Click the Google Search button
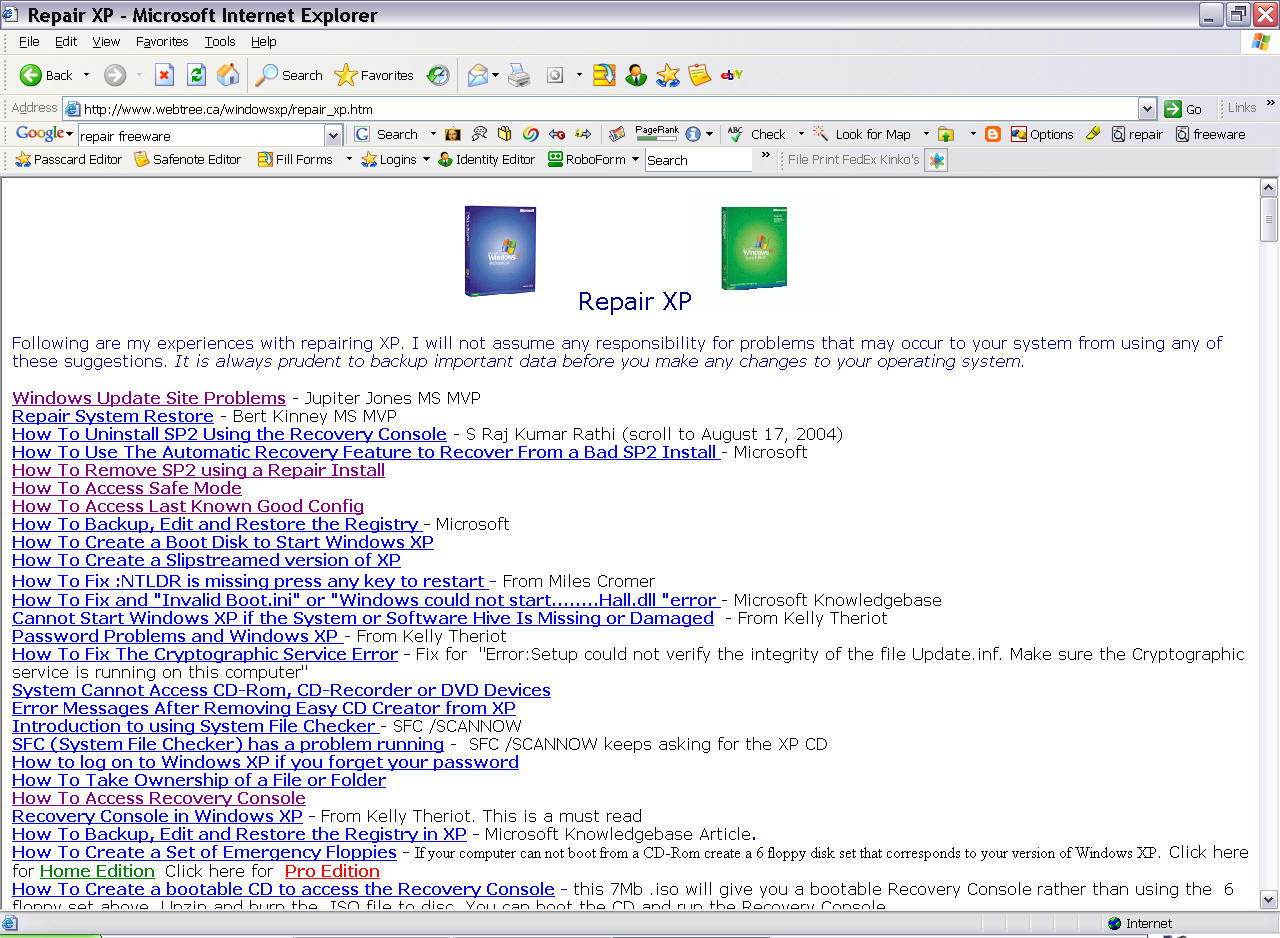Viewport: 1280px width, 938px height. (x=387, y=134)
